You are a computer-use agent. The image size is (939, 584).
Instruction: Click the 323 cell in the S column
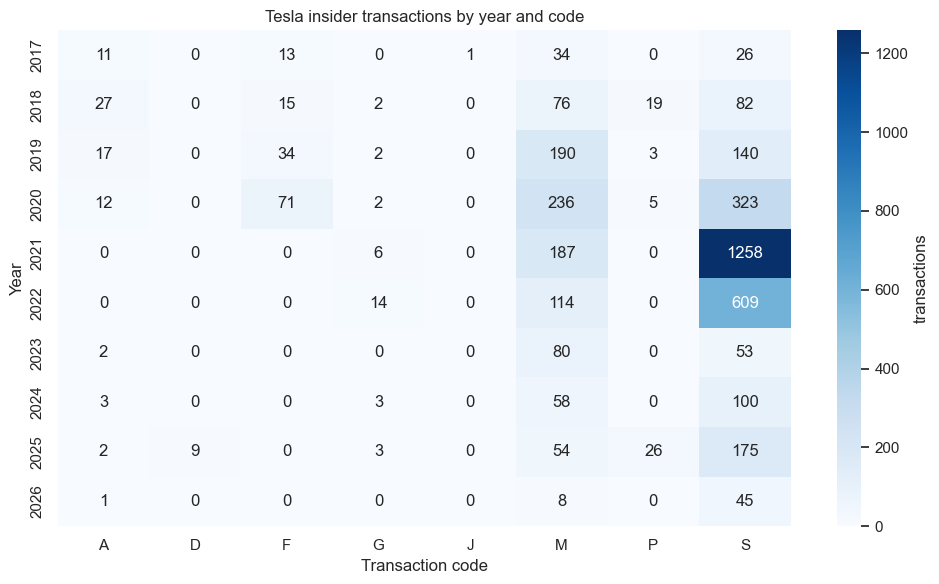pyautogui.click(x=743, y=204)
